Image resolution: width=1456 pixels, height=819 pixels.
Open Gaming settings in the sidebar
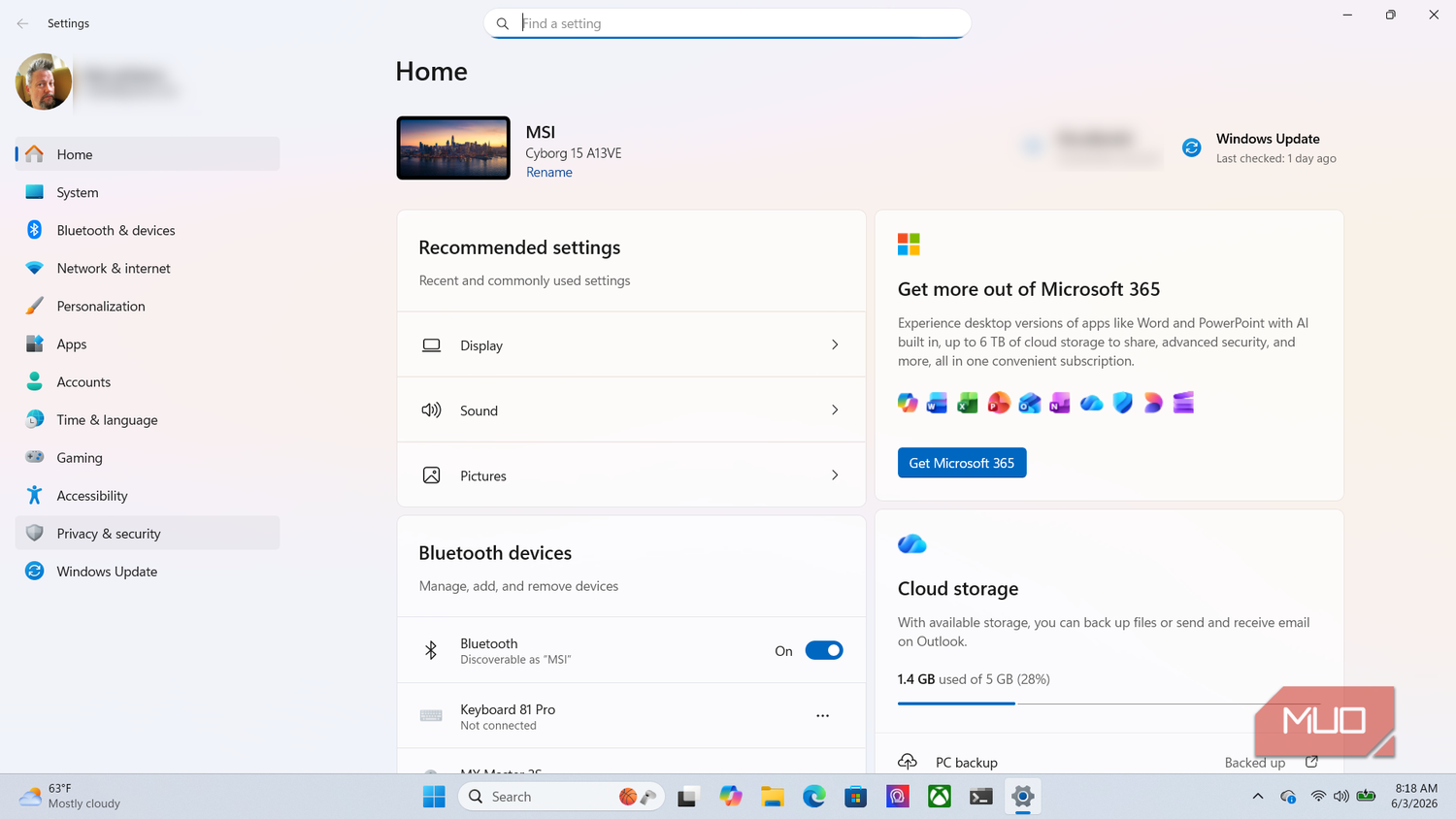[148, 457]
